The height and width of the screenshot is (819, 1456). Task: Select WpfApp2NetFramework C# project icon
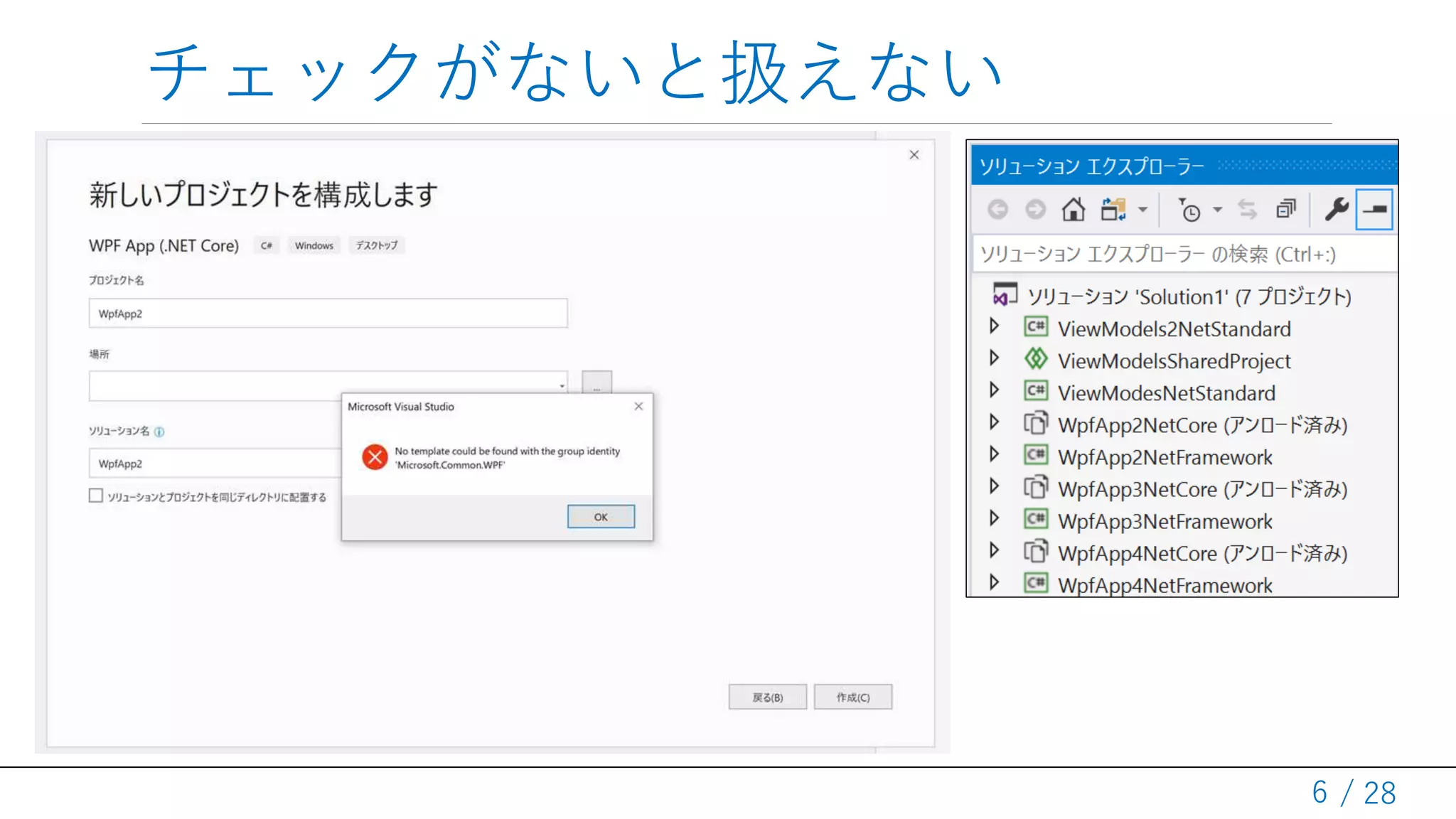point(1036,455)
